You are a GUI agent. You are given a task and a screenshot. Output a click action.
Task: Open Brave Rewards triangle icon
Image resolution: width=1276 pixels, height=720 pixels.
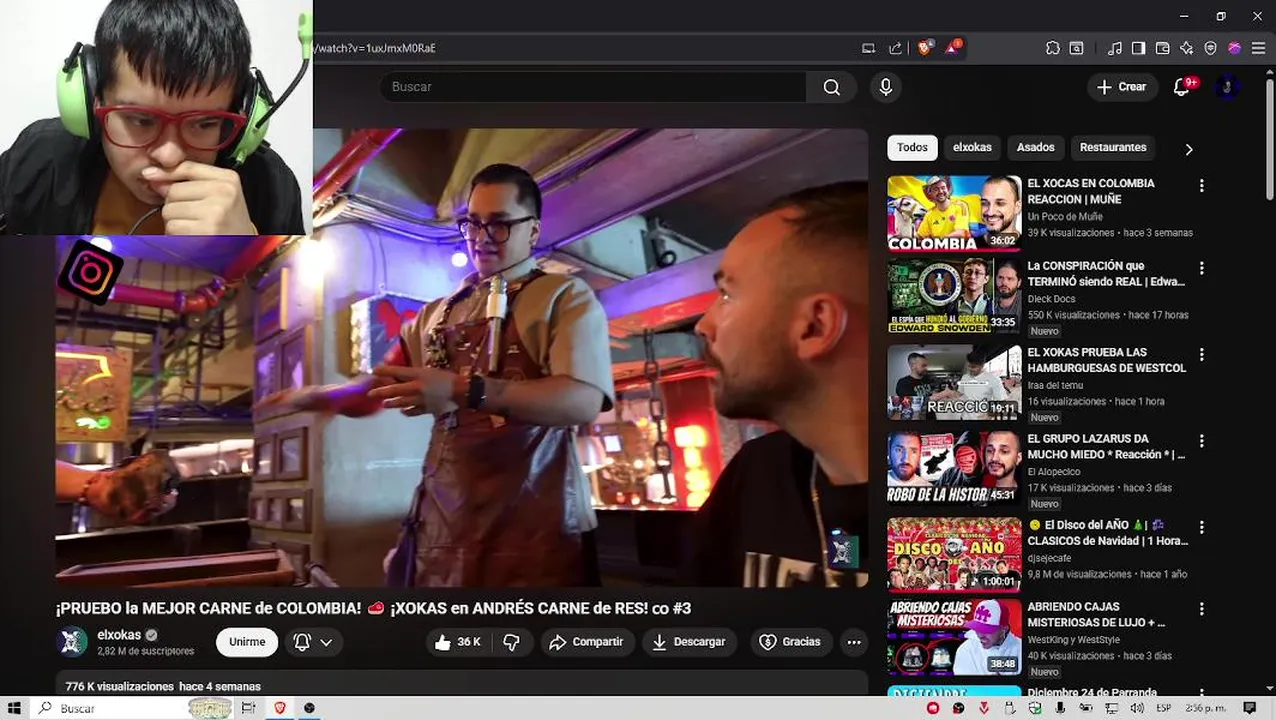click(x=954, y=48)
